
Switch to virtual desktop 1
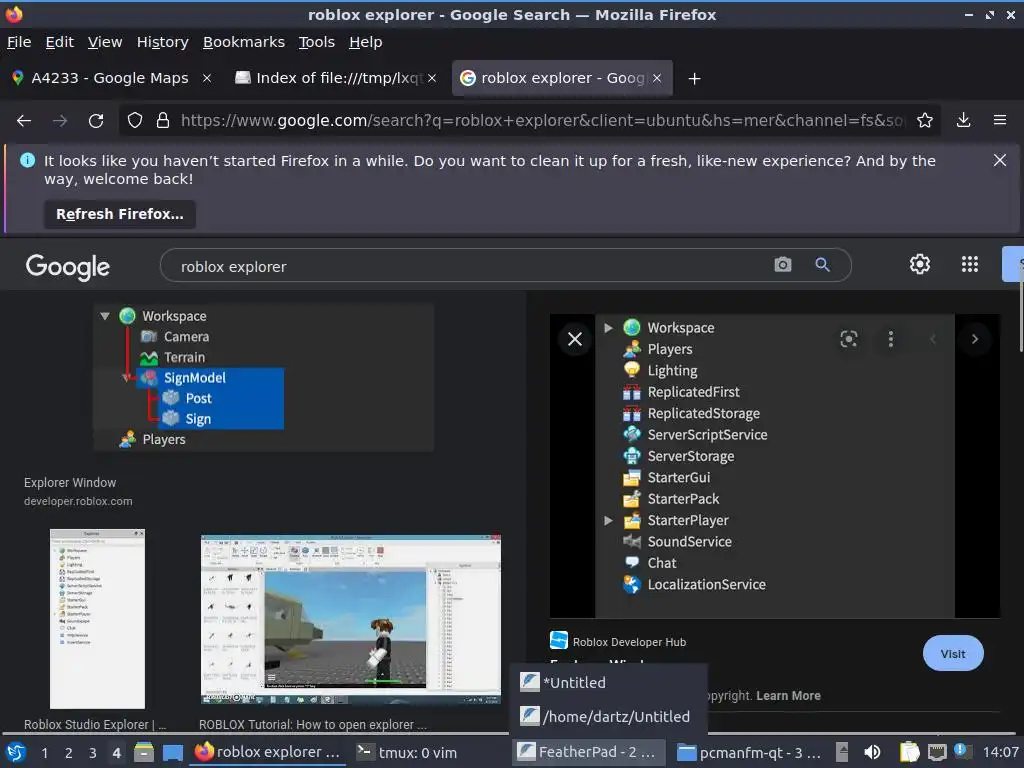pyautogui.click(x=44, y=752)
